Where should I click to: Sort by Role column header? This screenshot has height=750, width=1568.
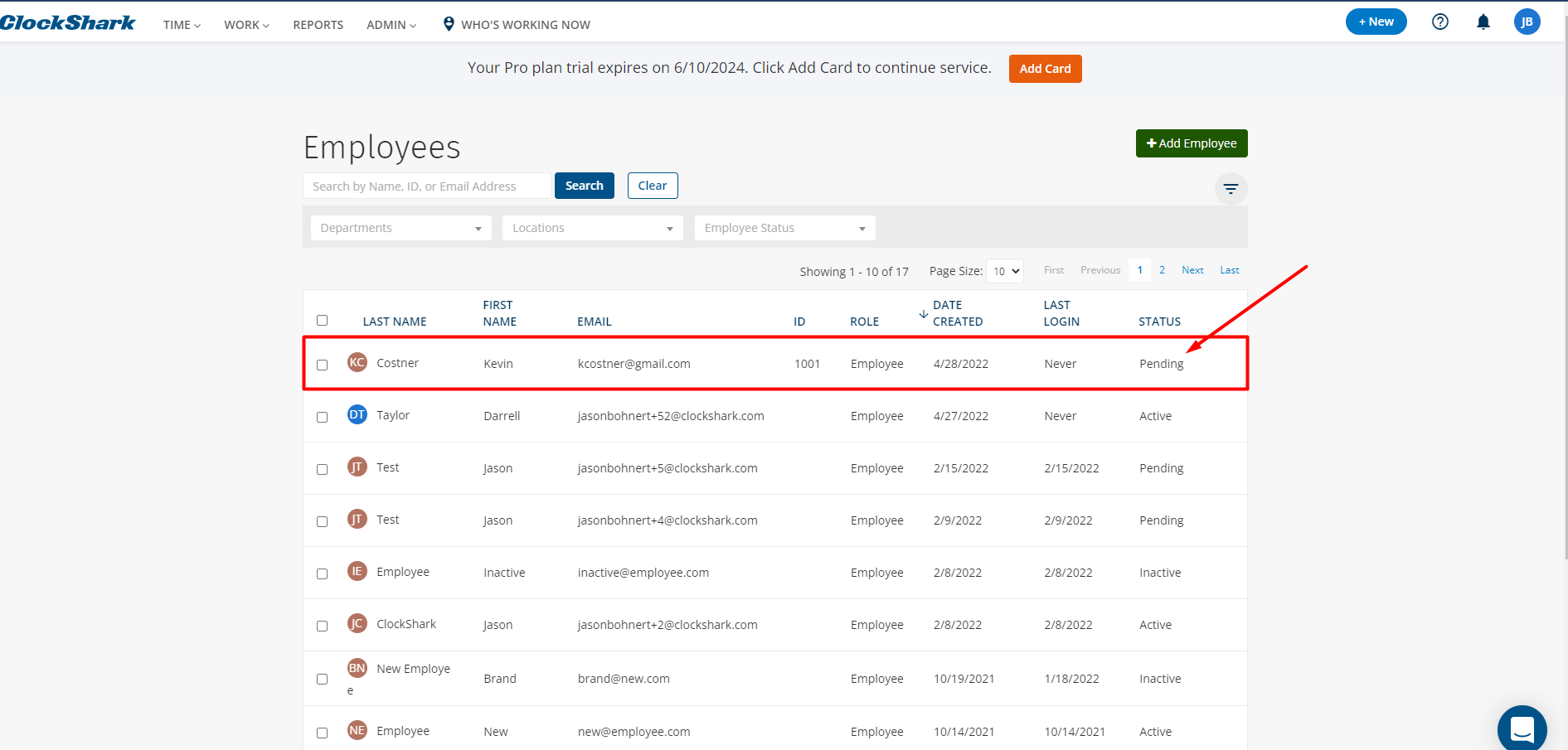click(x=864, y=322)
